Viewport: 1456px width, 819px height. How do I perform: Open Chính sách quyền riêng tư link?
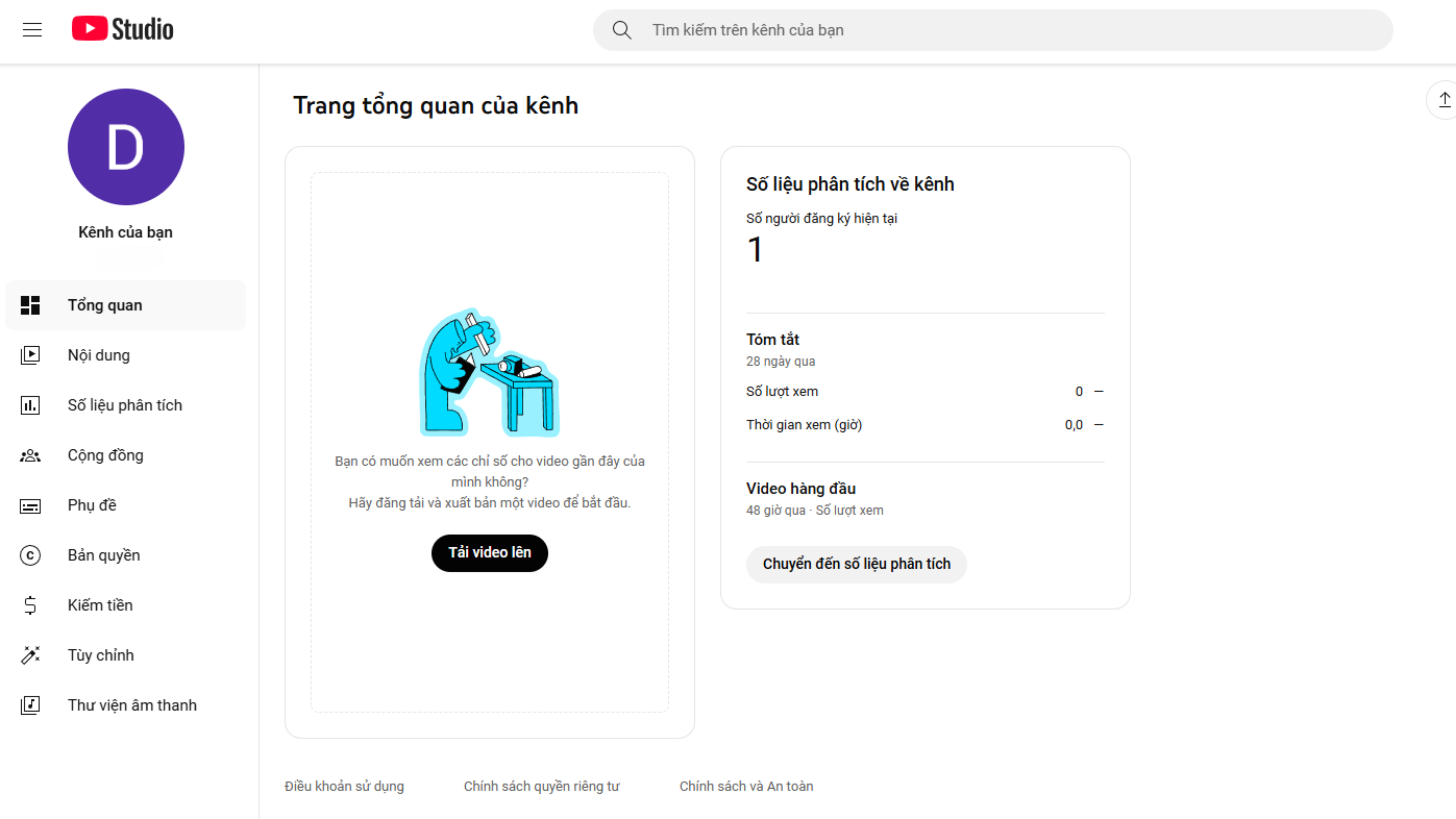[542, 786]
